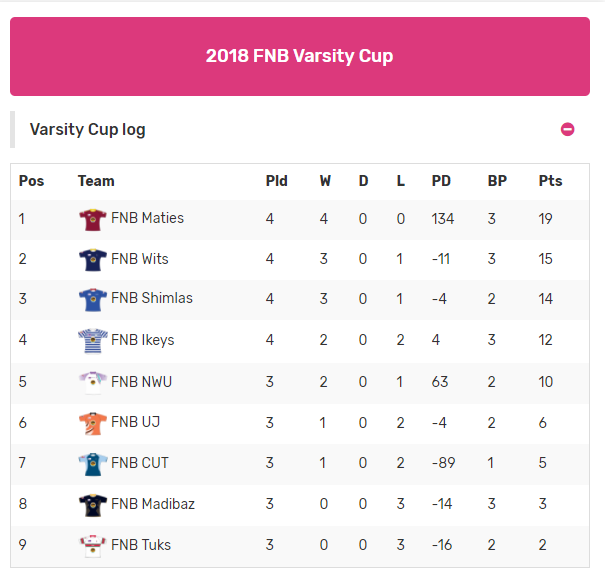The image size is (605, 584).
Task: Click the FNB Shimlas blue jersey icon
Action: coord(93,299)
